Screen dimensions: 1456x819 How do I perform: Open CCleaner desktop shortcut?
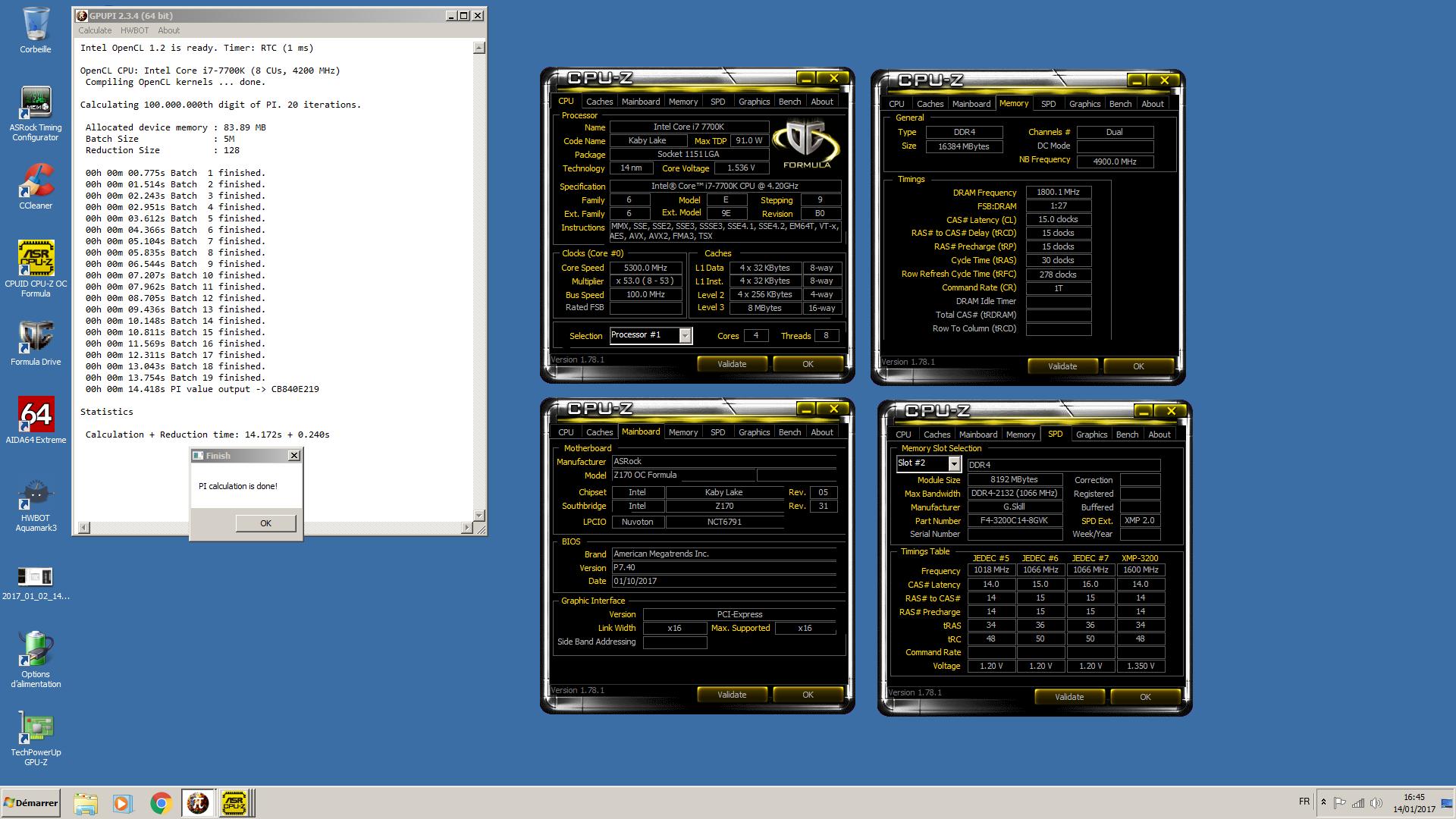36,187
